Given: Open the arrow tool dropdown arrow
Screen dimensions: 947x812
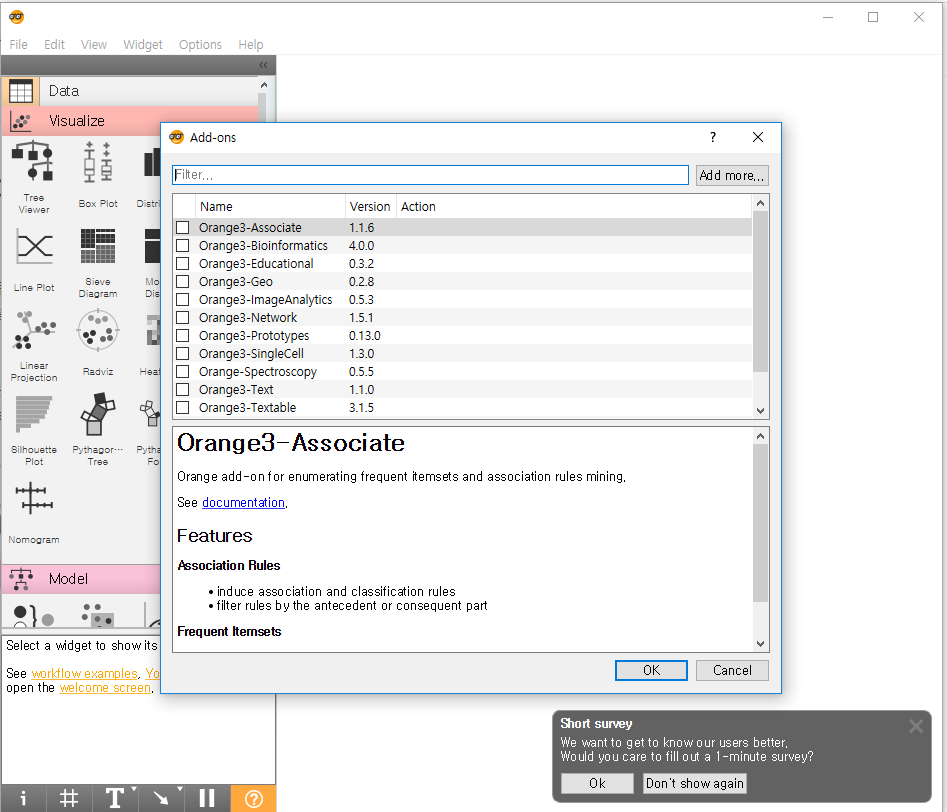Looking at the screenshot, I should point(180,789).
